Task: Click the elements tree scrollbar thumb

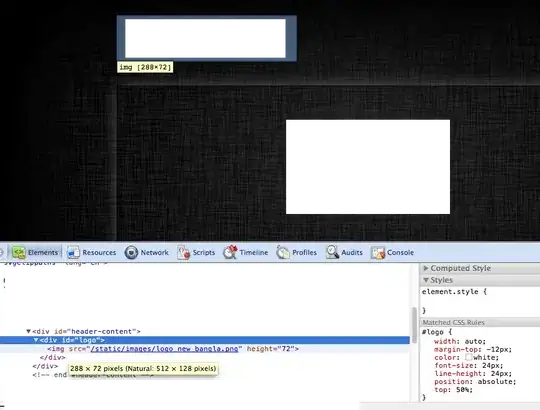Action: tap(414, 325)
